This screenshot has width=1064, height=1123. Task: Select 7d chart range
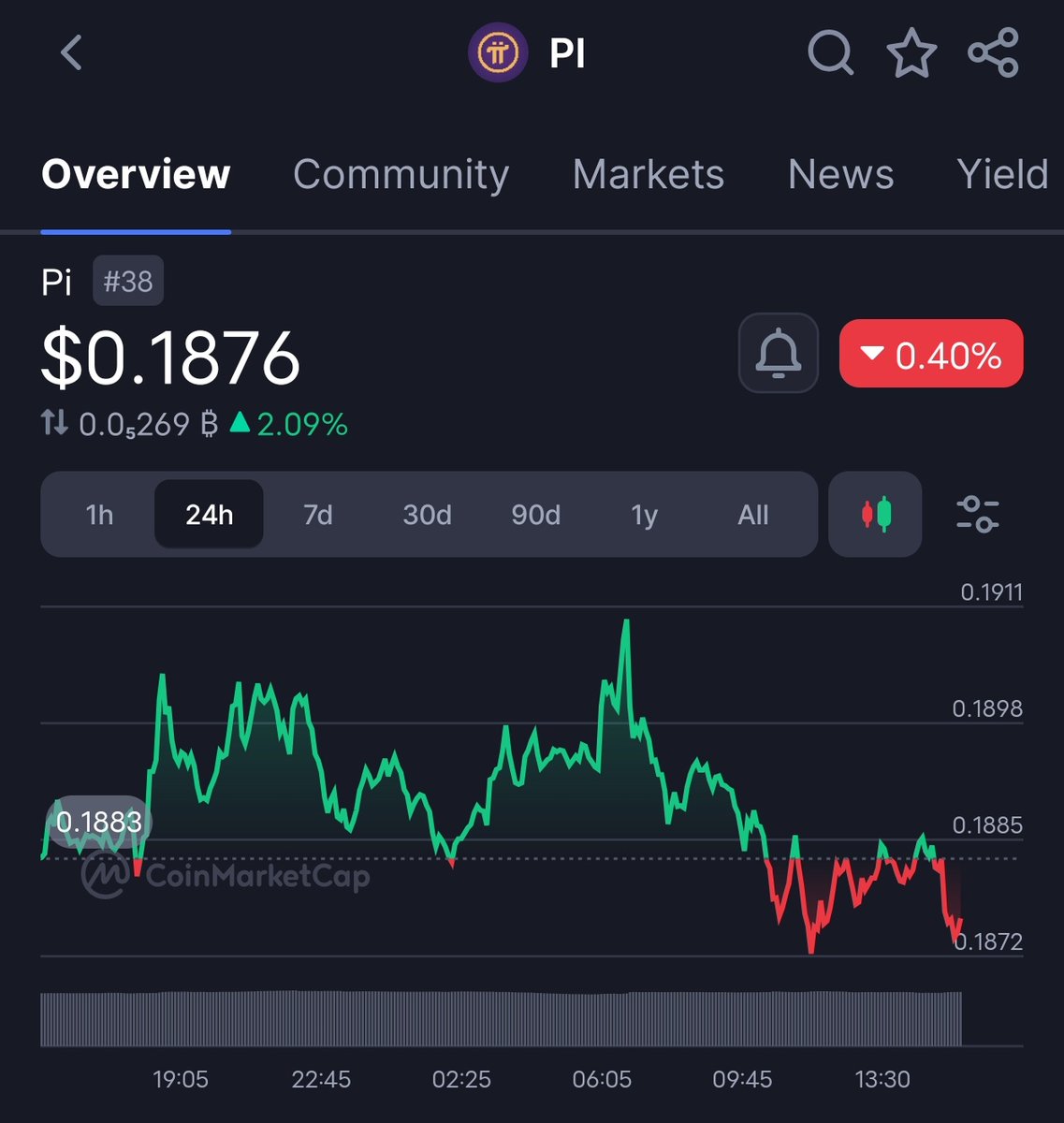[318, 515]
